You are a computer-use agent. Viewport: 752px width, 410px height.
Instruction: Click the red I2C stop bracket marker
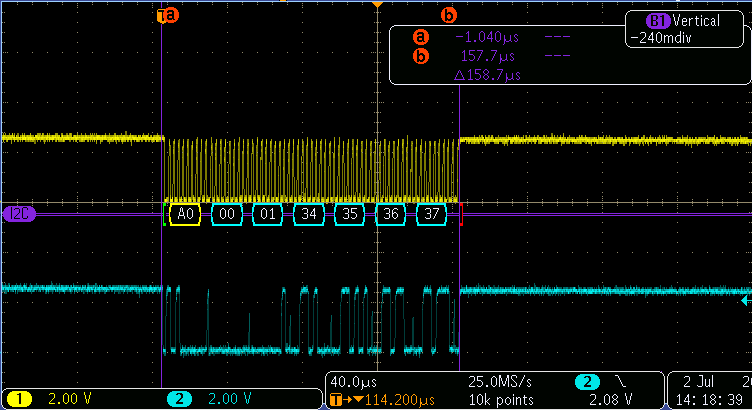(x=461, y=214)
